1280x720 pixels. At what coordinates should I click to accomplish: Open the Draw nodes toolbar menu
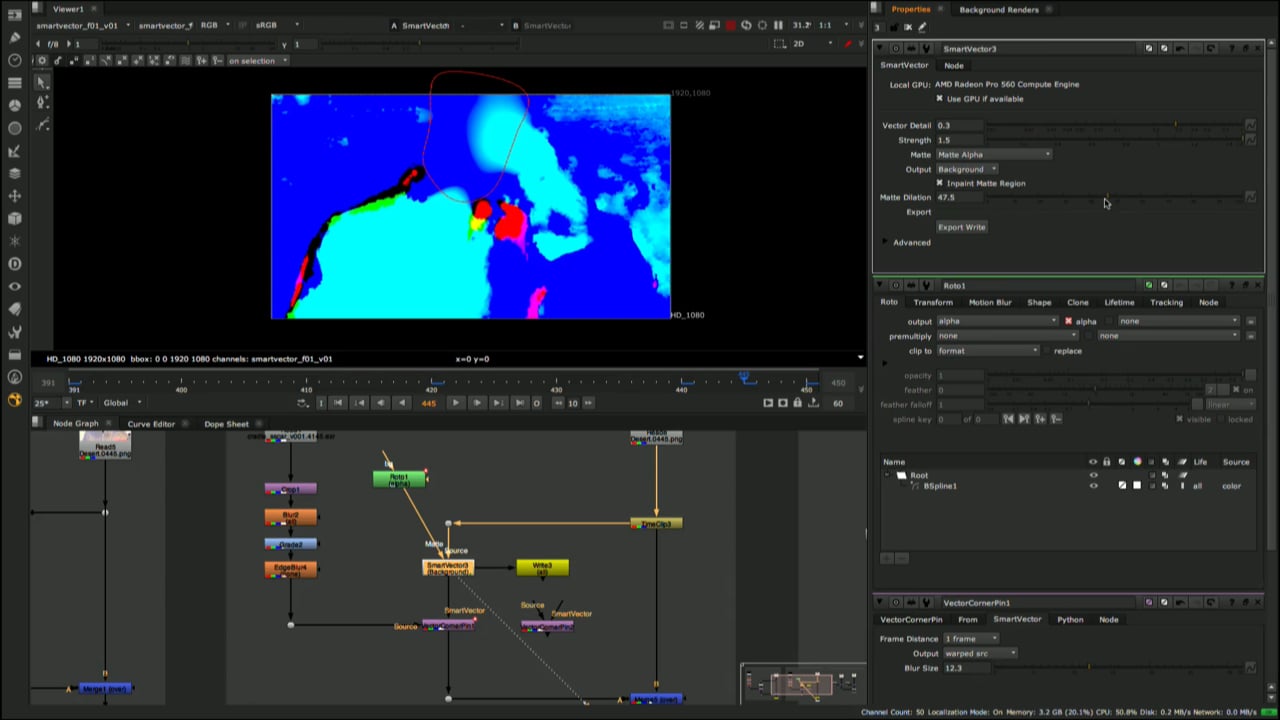click(14, 37)
